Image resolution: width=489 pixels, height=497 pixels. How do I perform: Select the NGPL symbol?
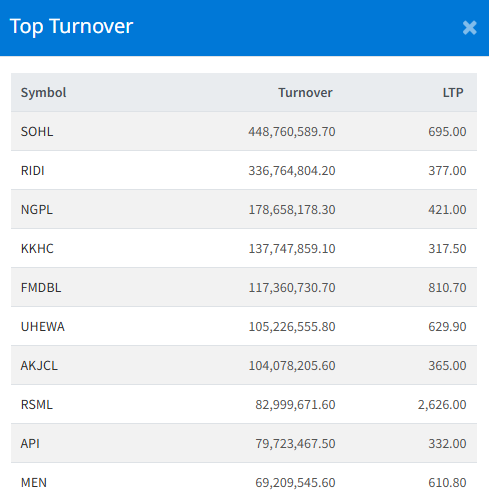pos(37,210)
